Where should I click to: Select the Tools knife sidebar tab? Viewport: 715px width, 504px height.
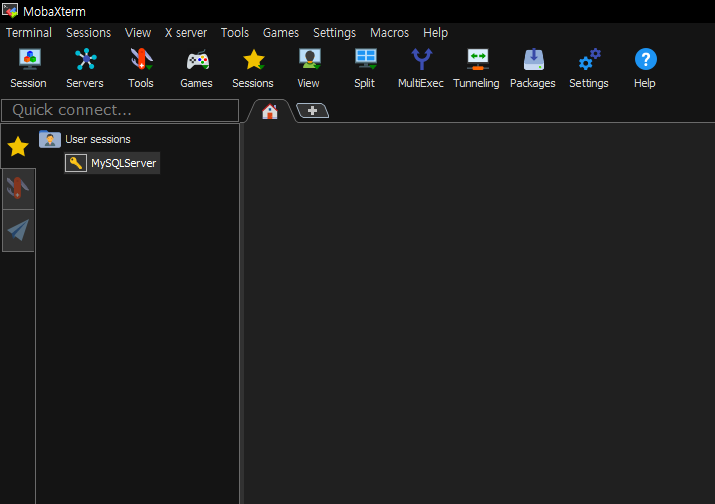18,188
